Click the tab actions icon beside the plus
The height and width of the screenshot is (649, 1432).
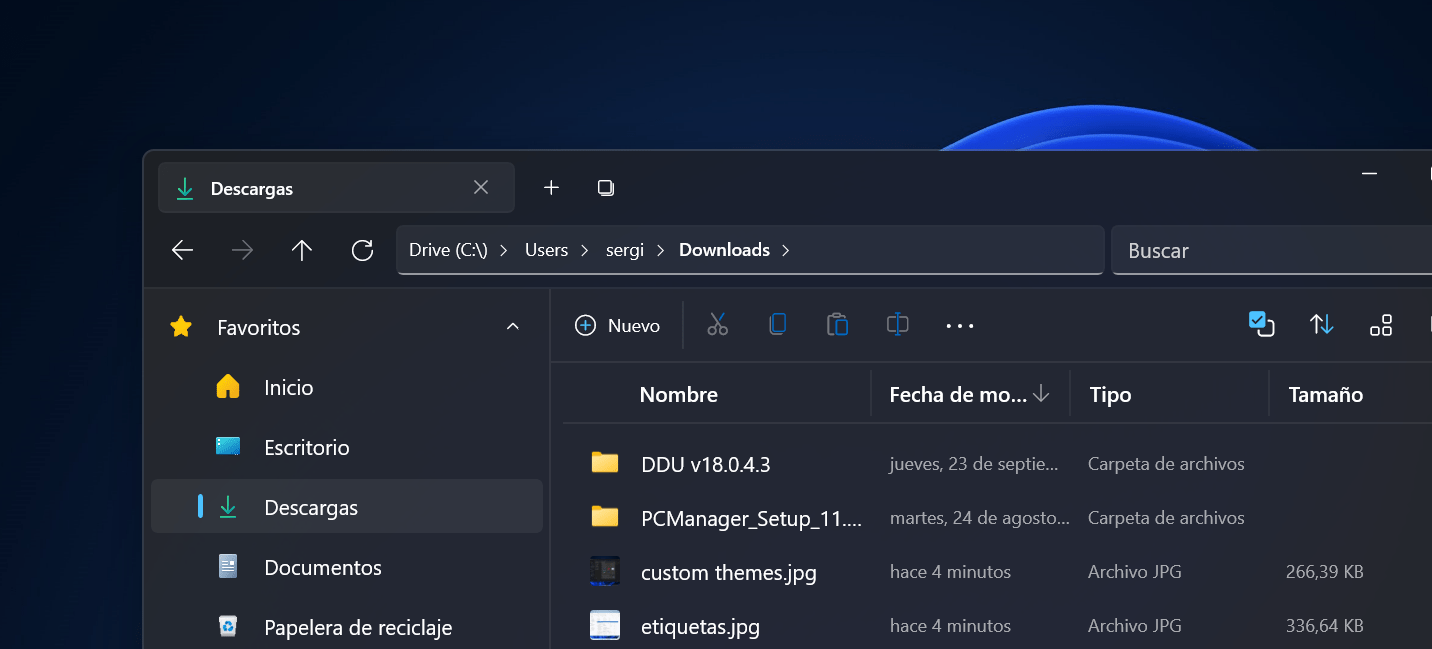tap(606, 187)
